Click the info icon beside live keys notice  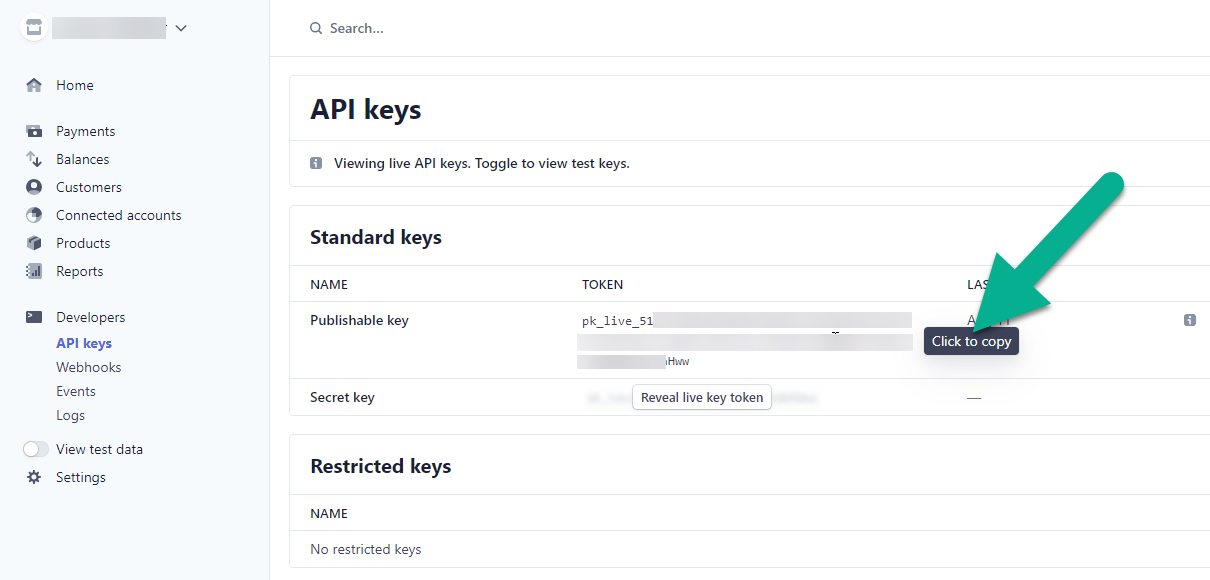316,163
